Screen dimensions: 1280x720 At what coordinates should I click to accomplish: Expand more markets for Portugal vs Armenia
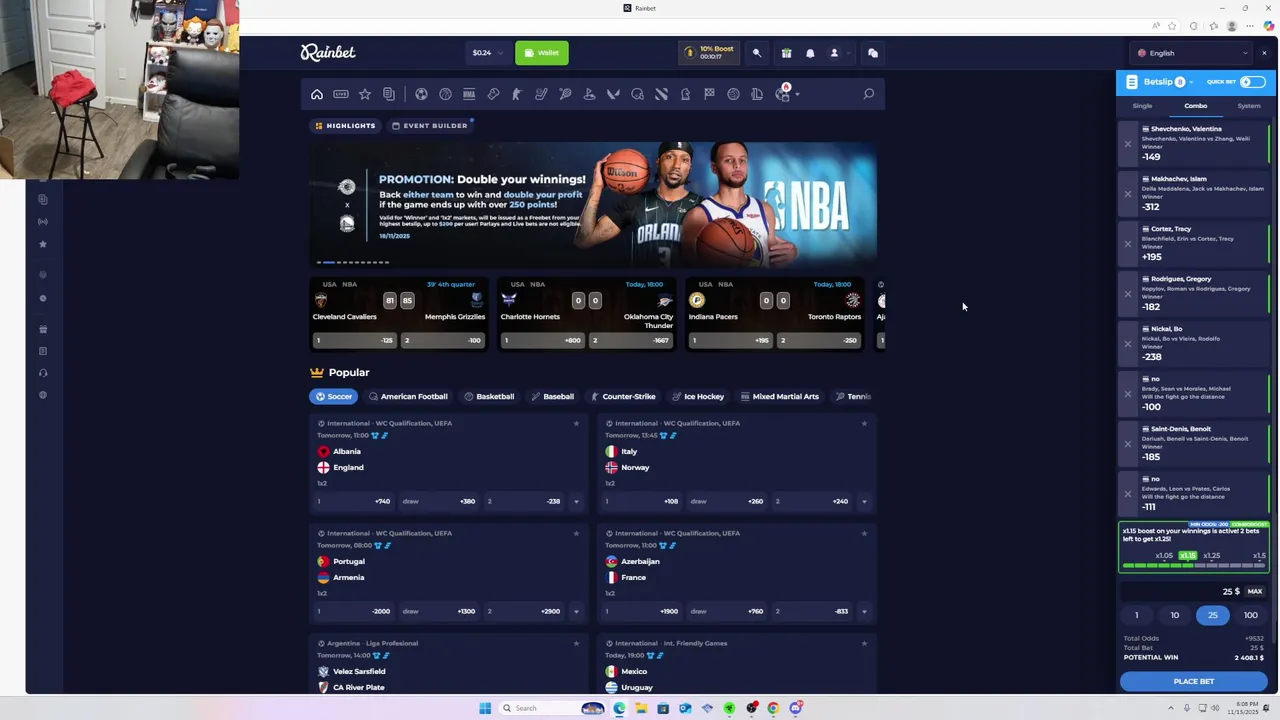(576, 612)
